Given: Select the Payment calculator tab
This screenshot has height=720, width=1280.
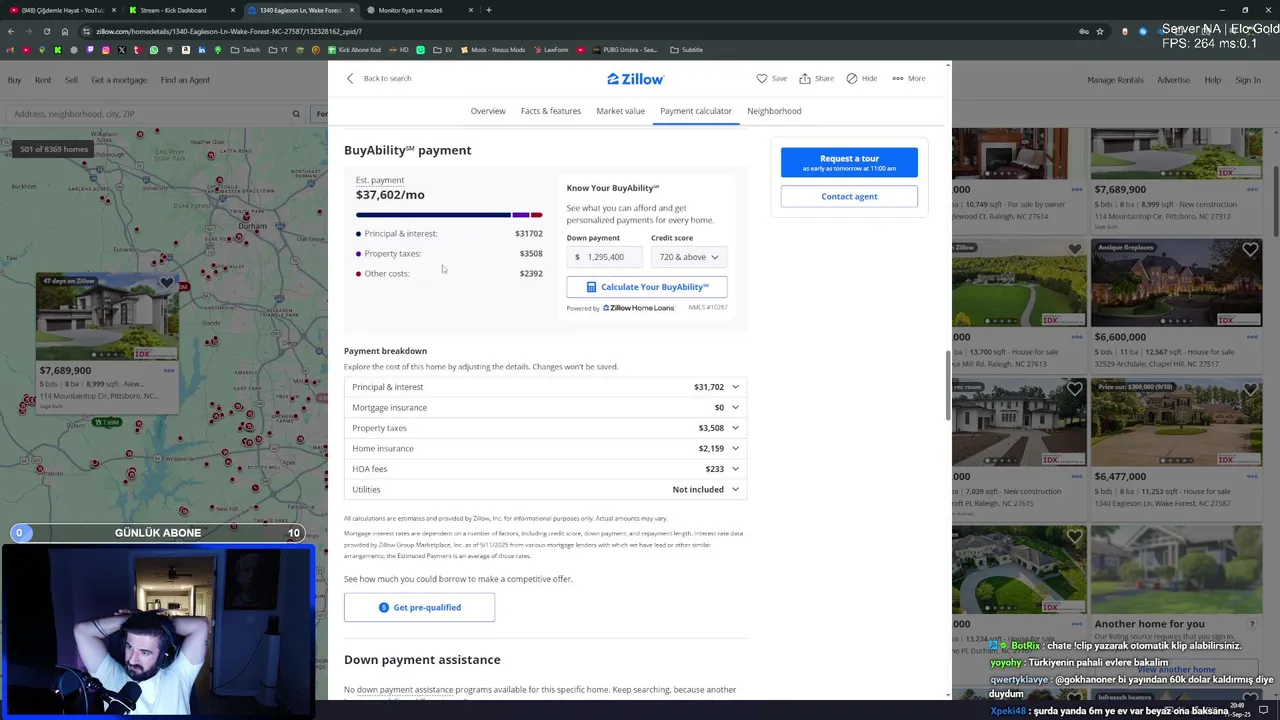Looking at the screenshot, I should click(x=695, y=111).
